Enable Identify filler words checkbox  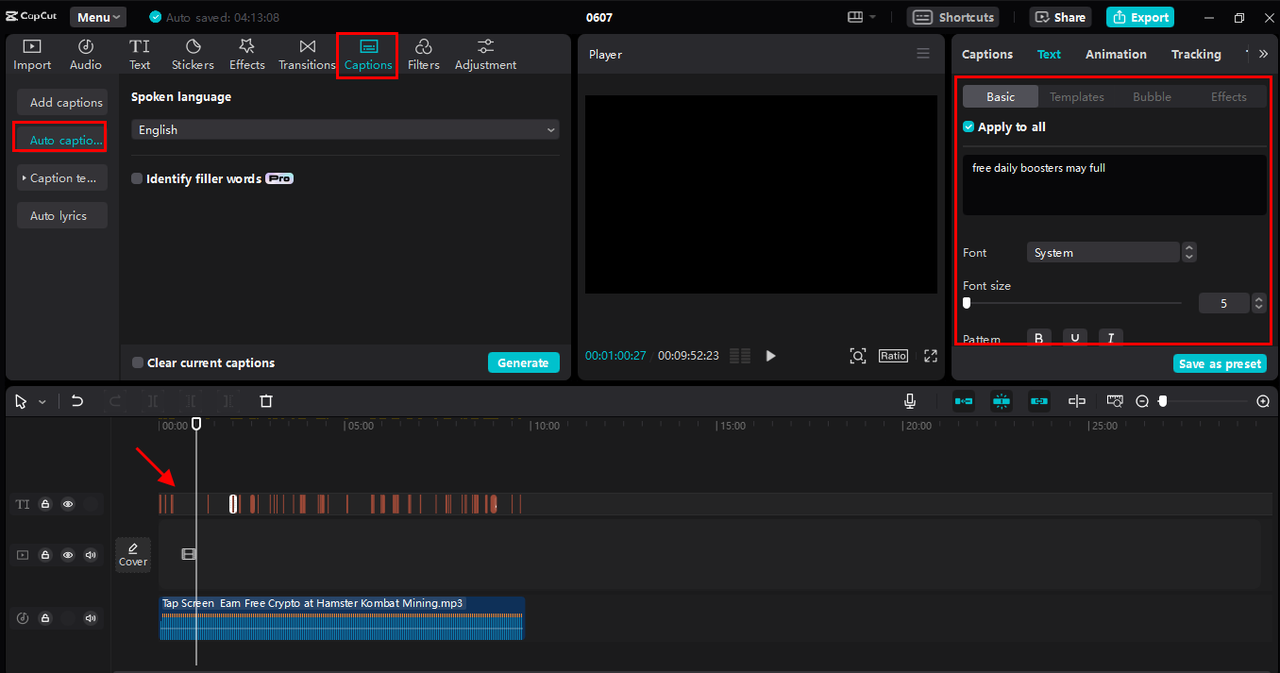click(x=137, y=179)
